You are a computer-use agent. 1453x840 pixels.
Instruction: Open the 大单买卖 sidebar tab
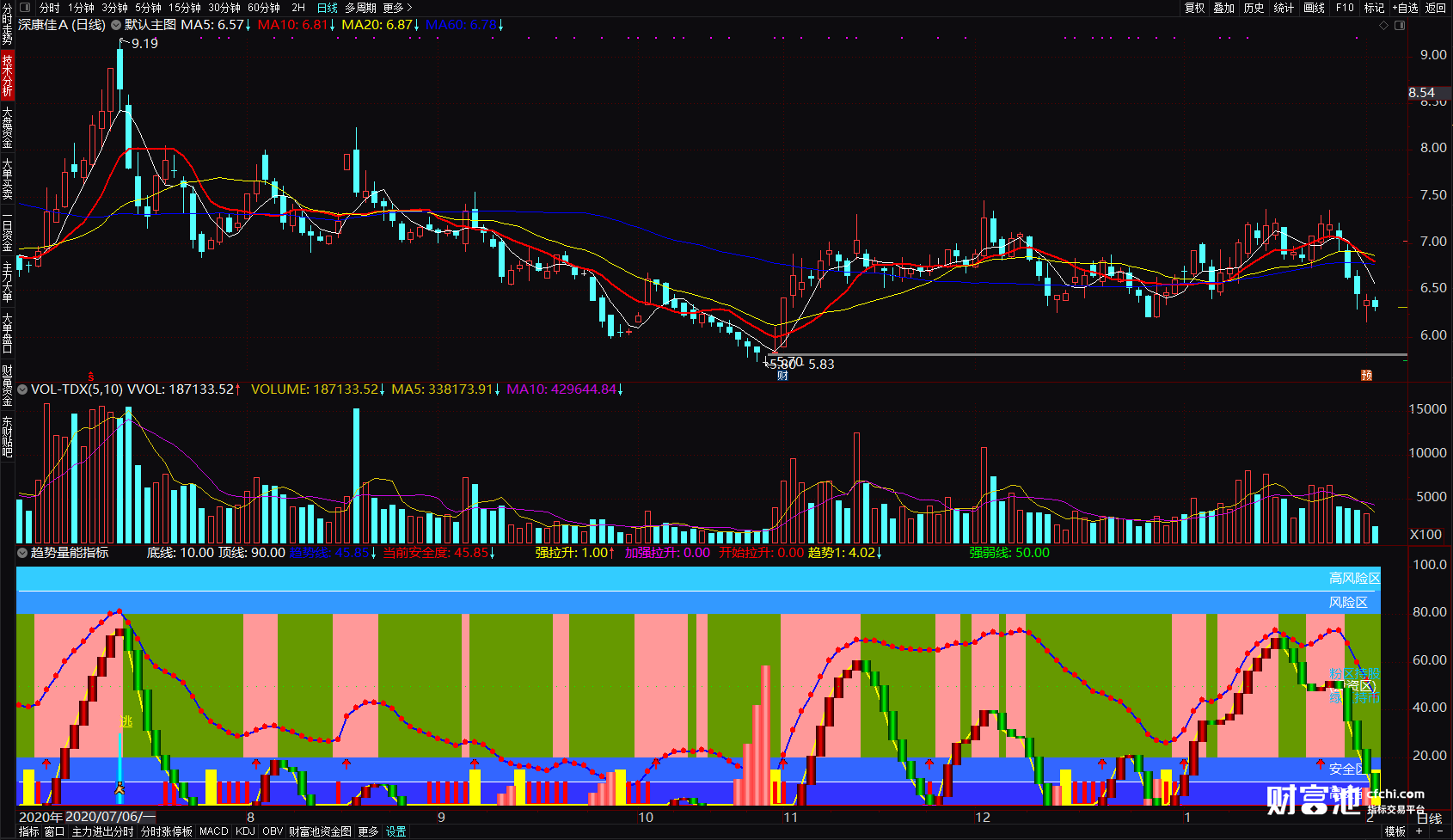pos(7,179)
